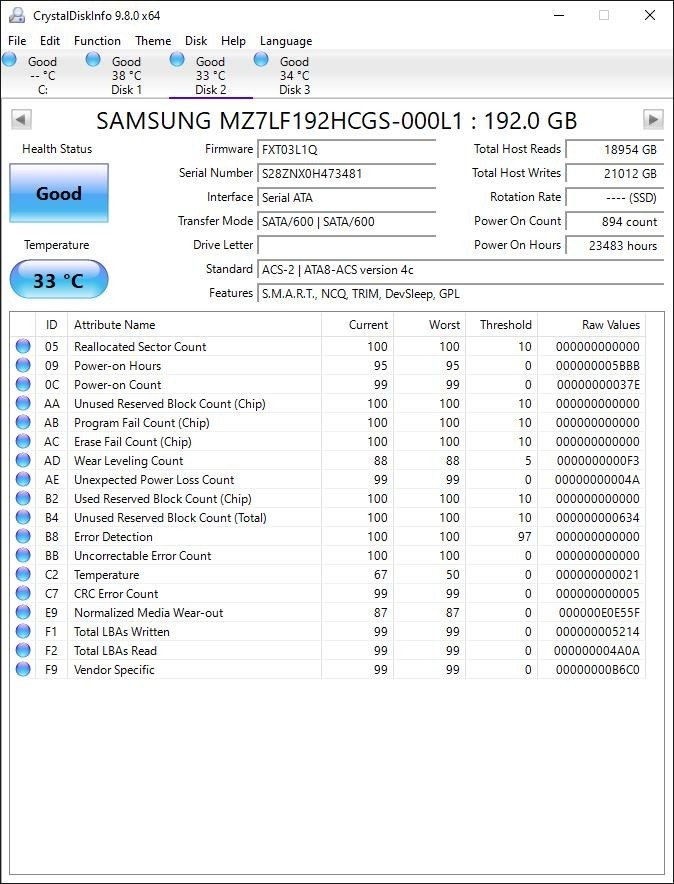Select the C: drive tab
Image resolution: width=674 pixels, height=884 pixels.
pyautogui.click(x=42, y=76)
